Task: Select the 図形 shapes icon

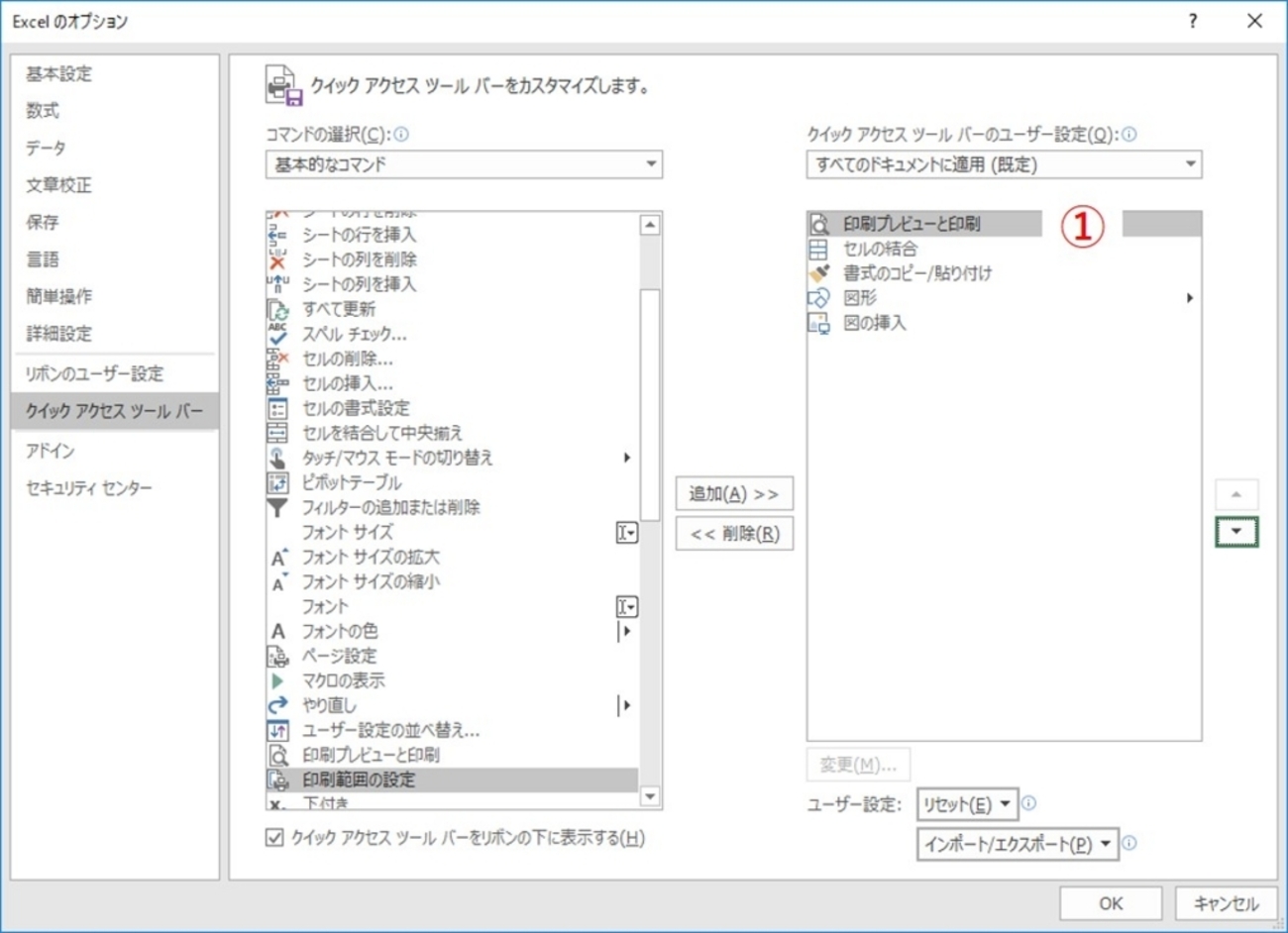Action: coord(818,298)
